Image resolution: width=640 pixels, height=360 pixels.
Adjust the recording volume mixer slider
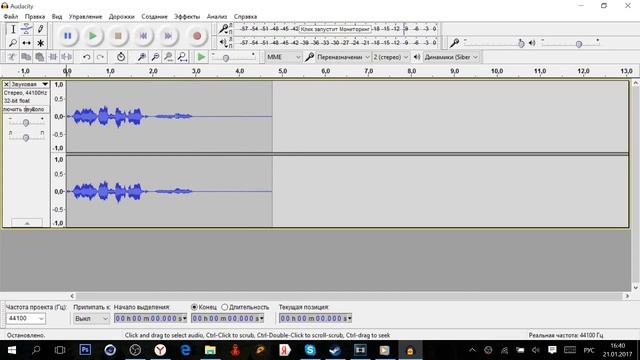[x=493, y=43]
